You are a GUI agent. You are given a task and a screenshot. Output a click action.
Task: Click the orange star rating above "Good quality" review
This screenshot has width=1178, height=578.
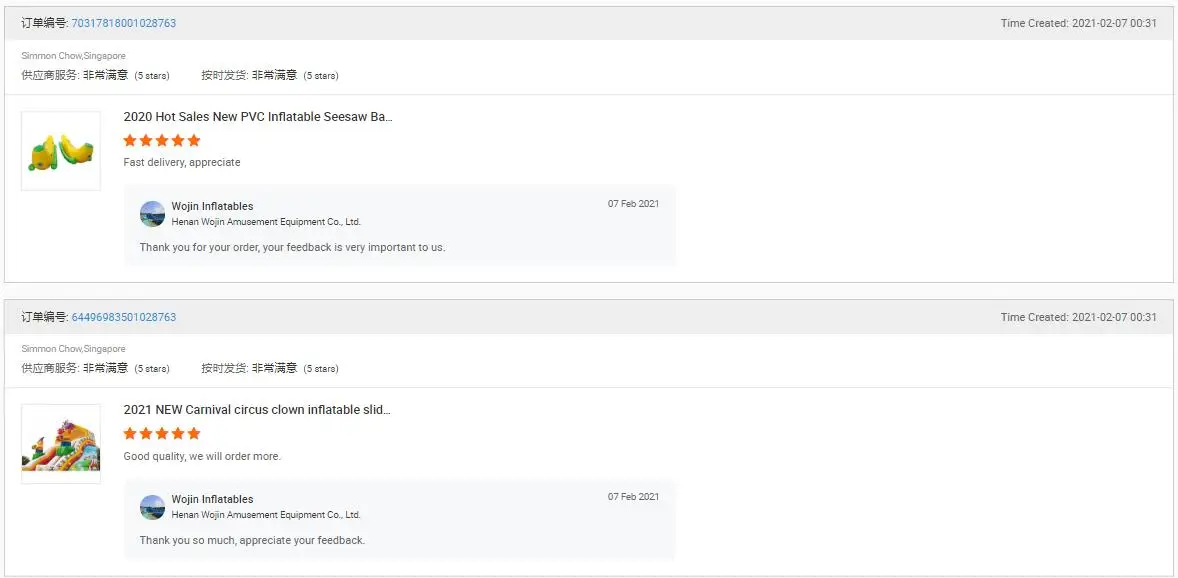pos(162,434)
